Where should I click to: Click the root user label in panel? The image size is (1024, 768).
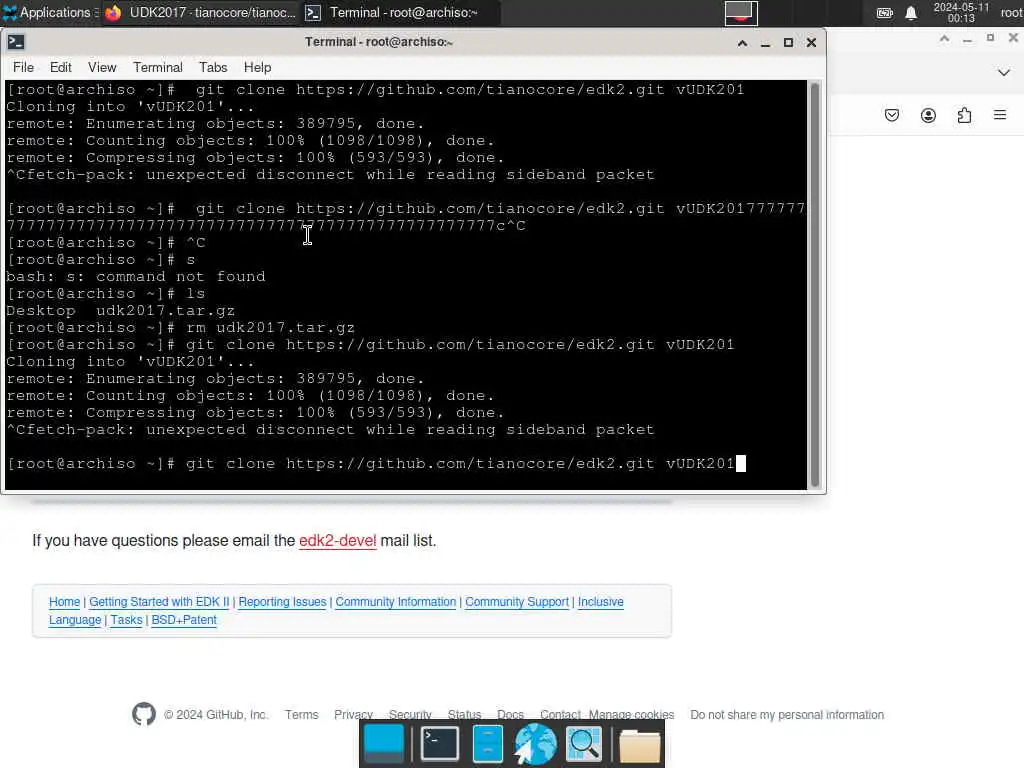(x=1012, y=12)
